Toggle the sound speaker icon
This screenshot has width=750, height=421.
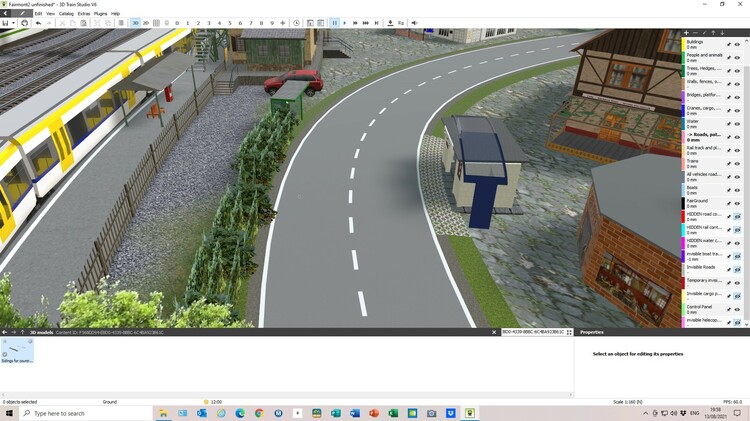[414, 23]
